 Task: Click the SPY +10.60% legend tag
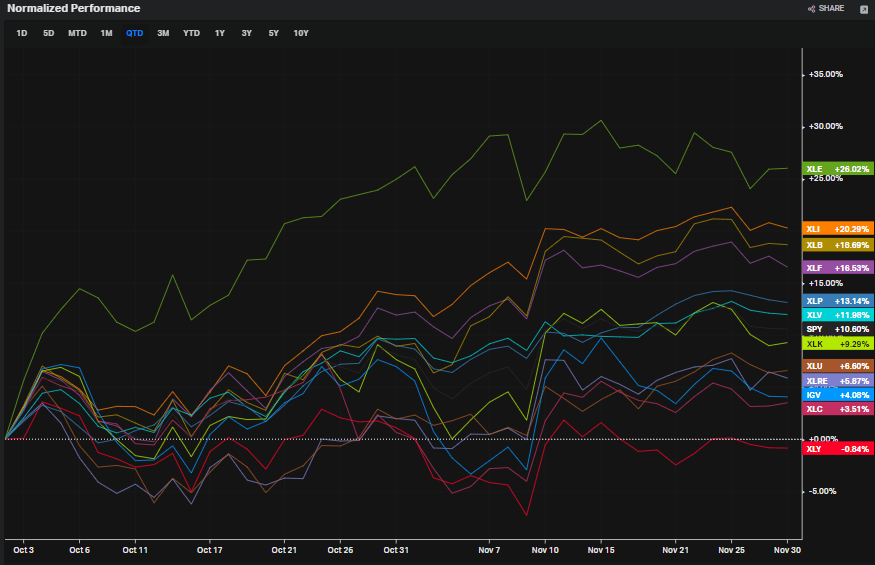tap(838, 329)
